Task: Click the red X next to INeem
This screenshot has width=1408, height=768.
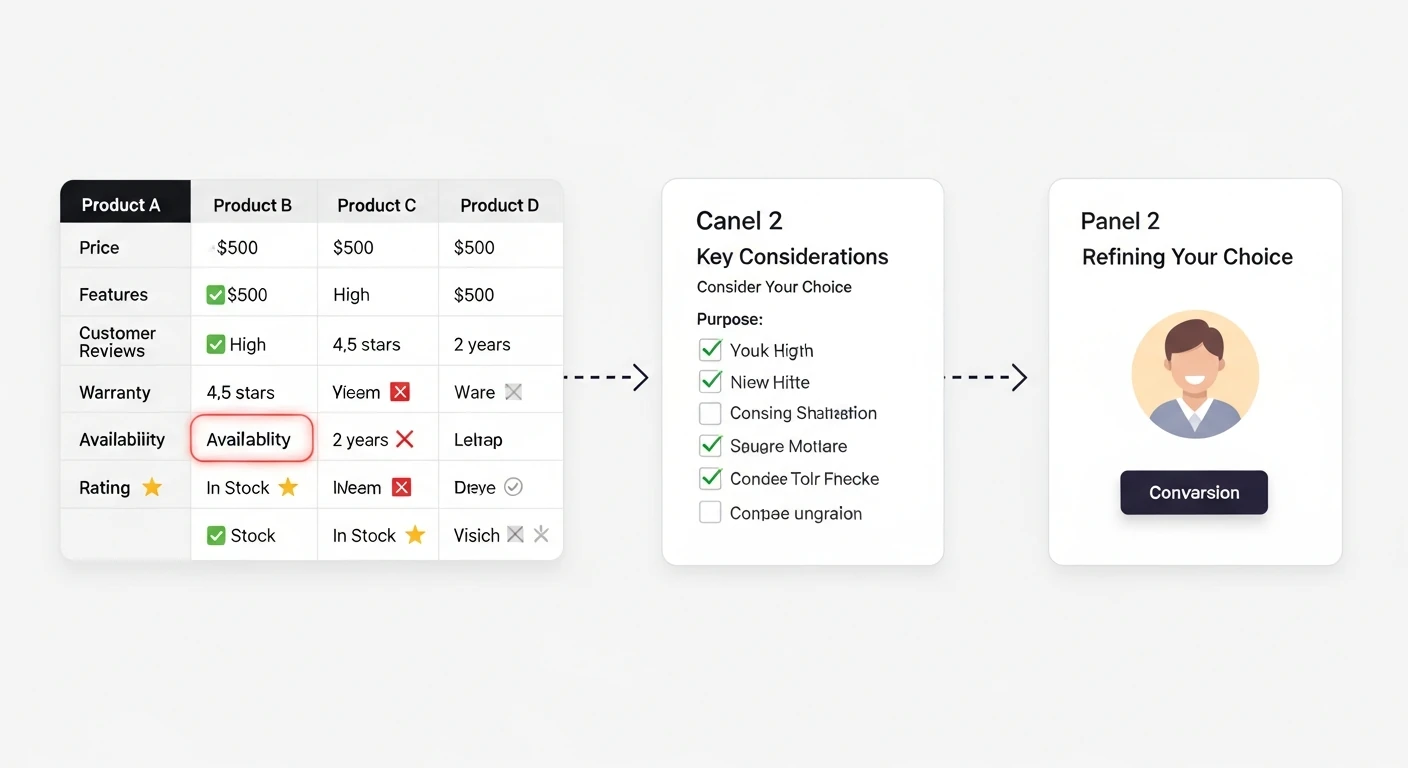Action: (x=401, y=487)
